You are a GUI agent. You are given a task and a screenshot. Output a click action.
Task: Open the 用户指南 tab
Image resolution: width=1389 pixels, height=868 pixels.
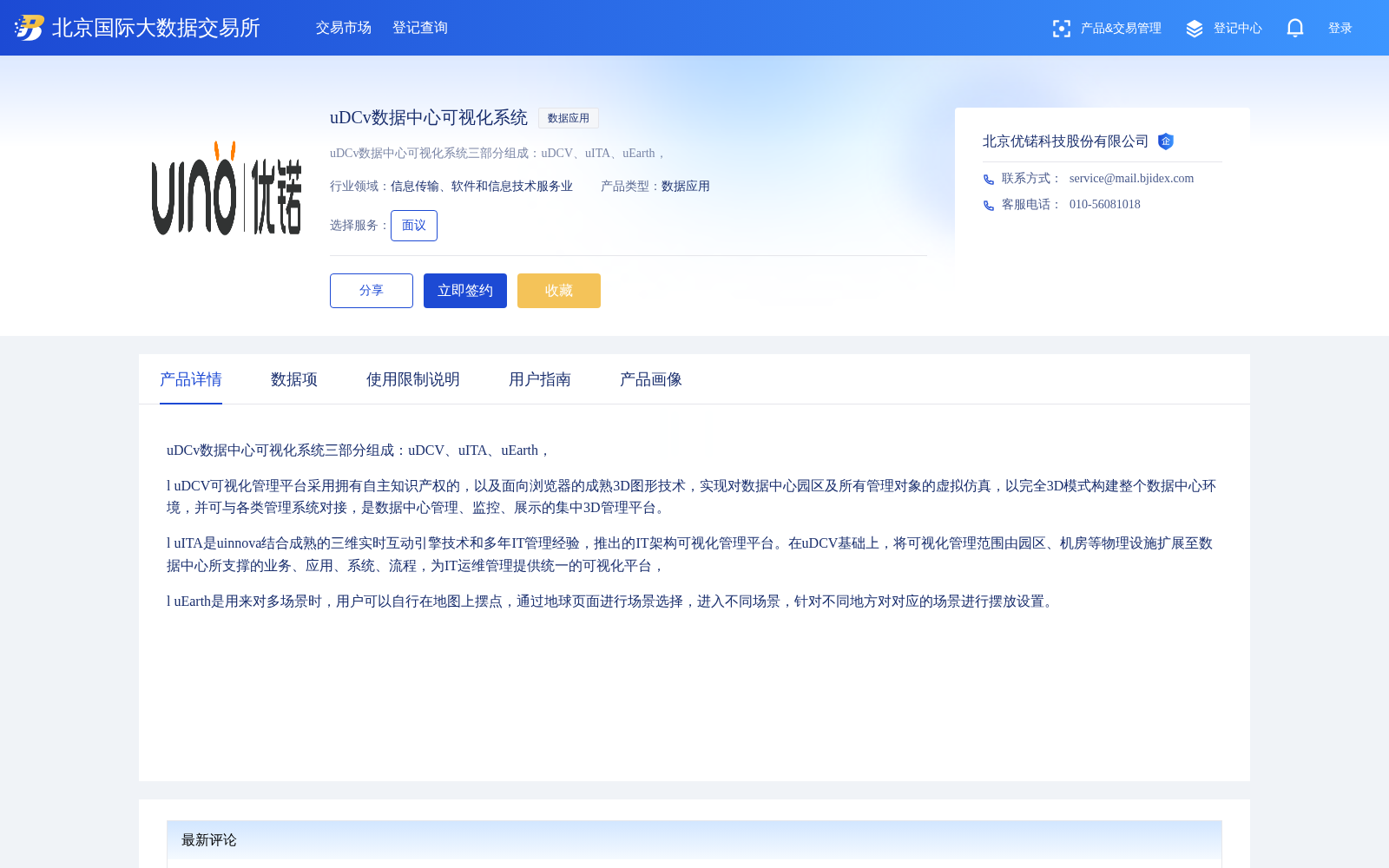540,379
